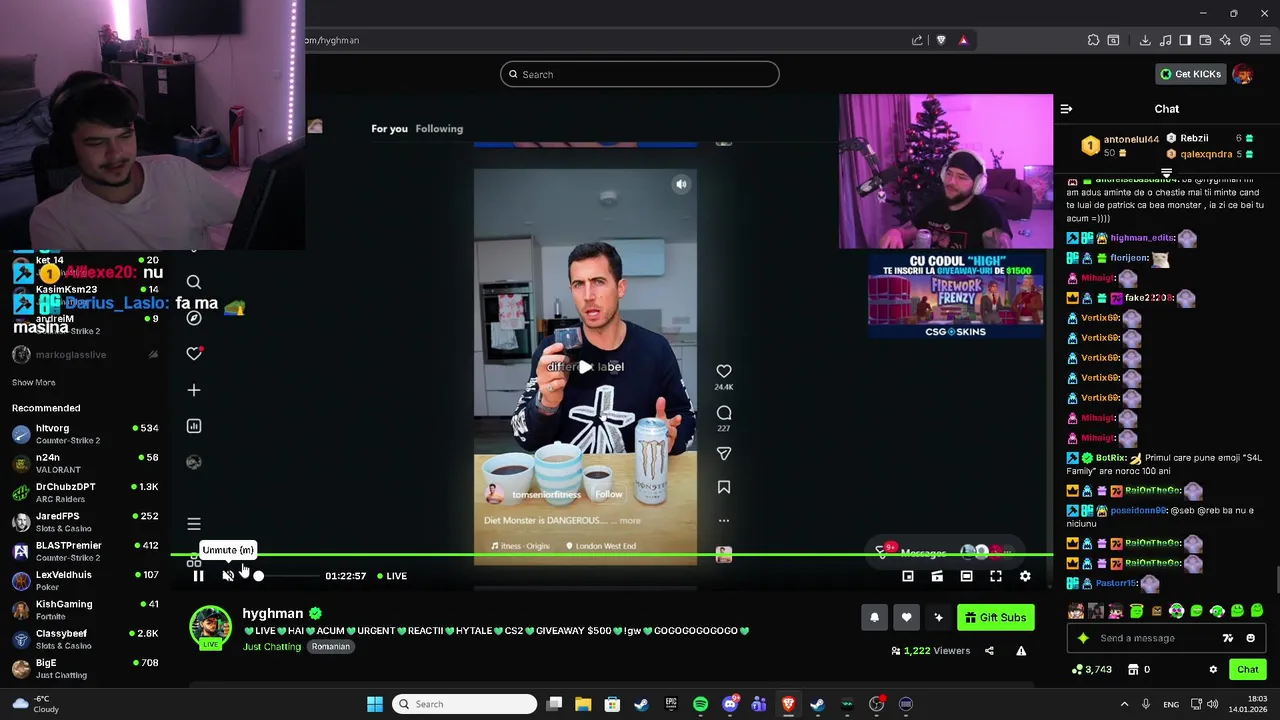Open player settings gear
The width and height of the screenshot is (1280, 720).
(x=1025, y=576)
